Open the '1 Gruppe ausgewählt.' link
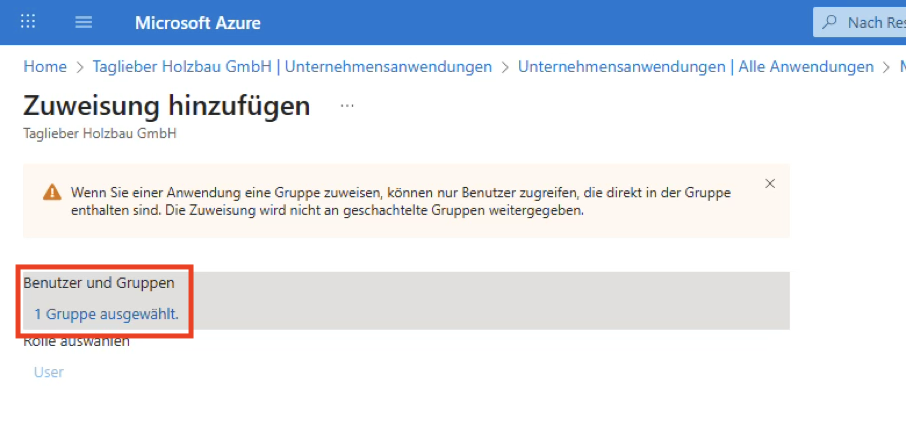 pos(106,314)
